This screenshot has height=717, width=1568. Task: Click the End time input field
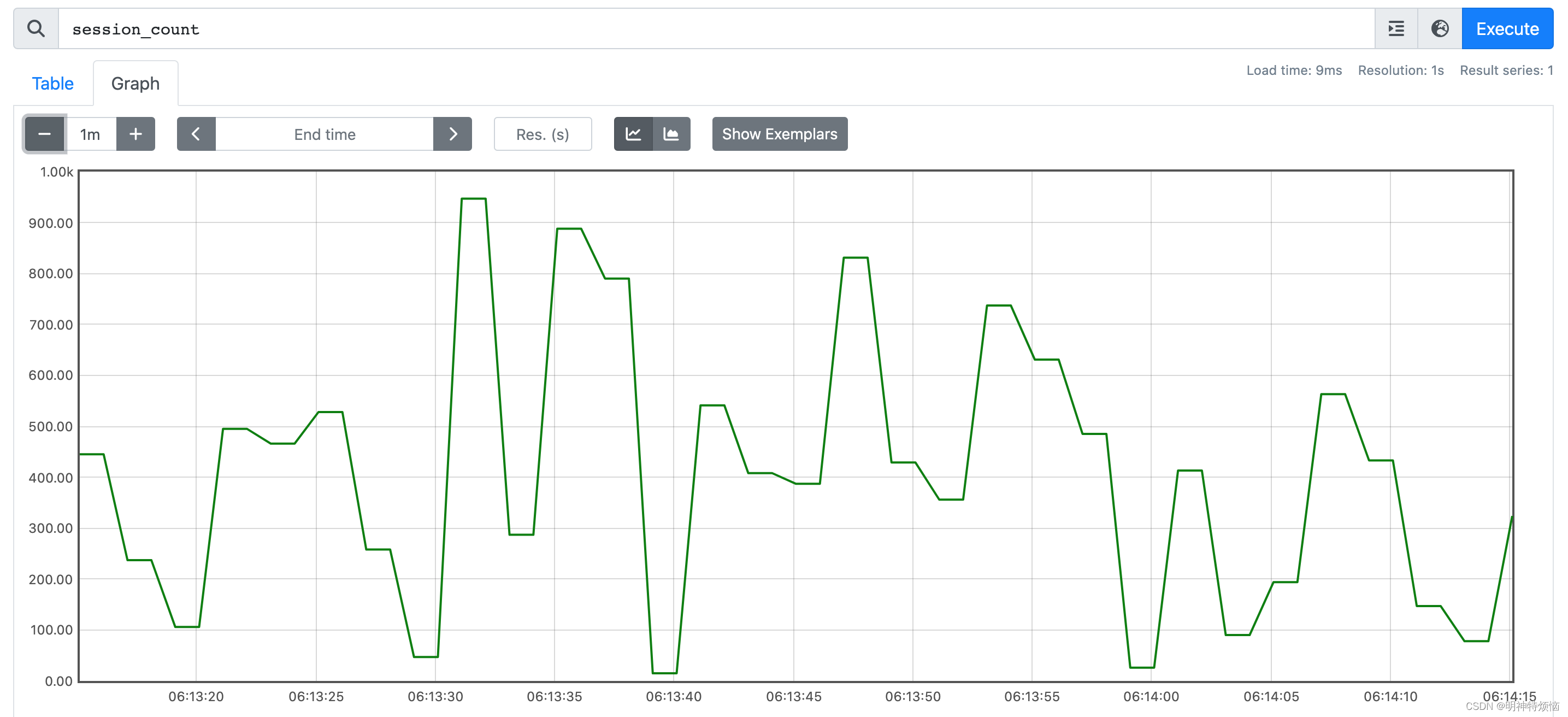[325, 134]
